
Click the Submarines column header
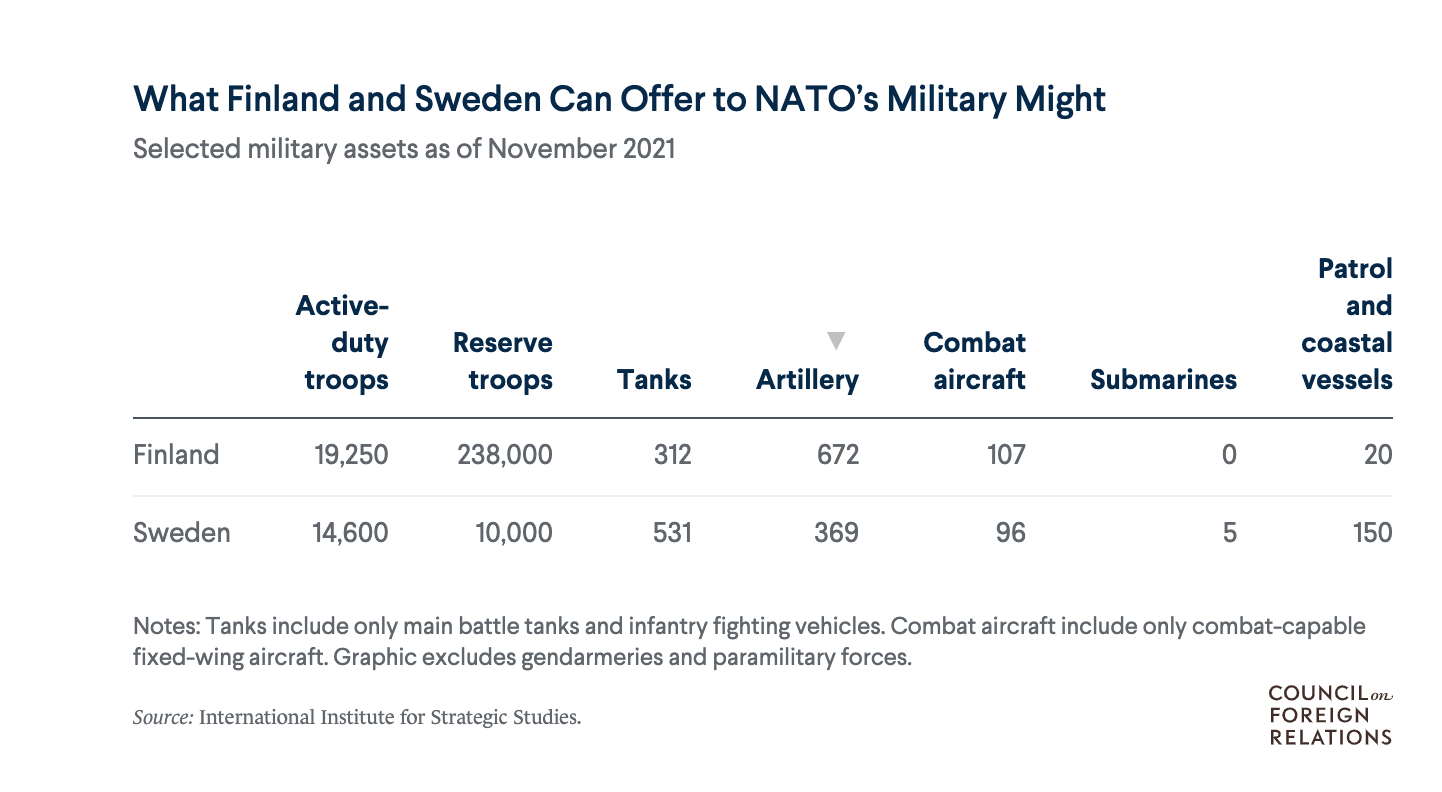[1163, 380]
